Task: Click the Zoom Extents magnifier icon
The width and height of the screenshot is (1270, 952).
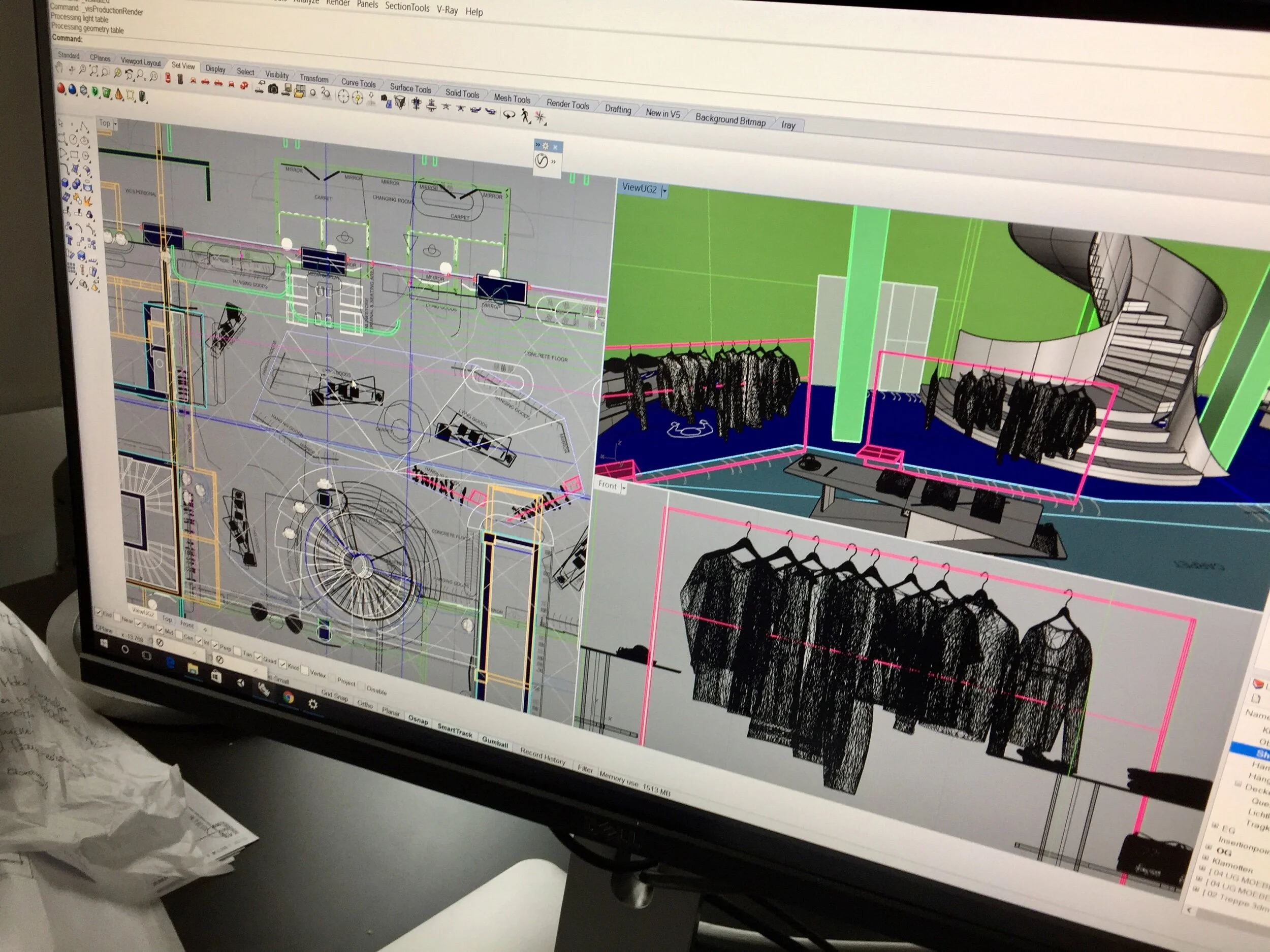Action: click(x=93, y=72)
